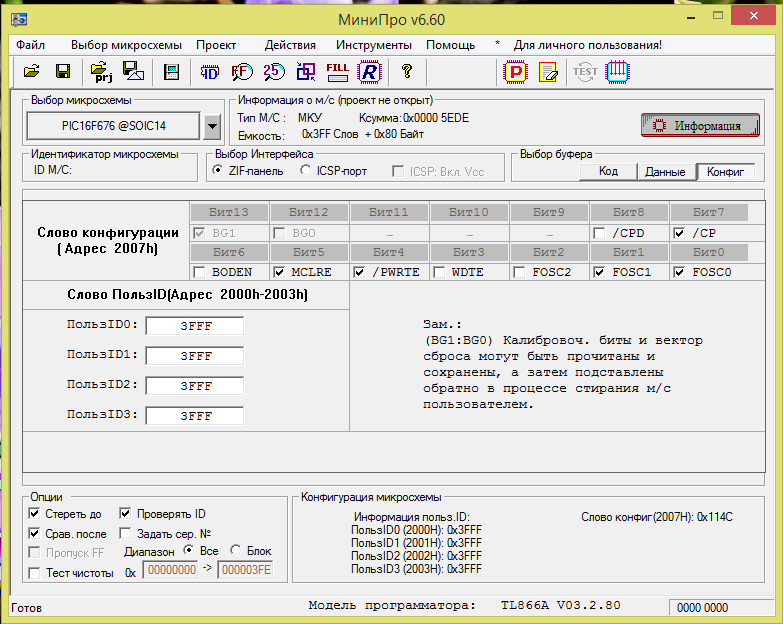Click the ПользID0 value field
The image size is (783, 624).
(195, 326)
